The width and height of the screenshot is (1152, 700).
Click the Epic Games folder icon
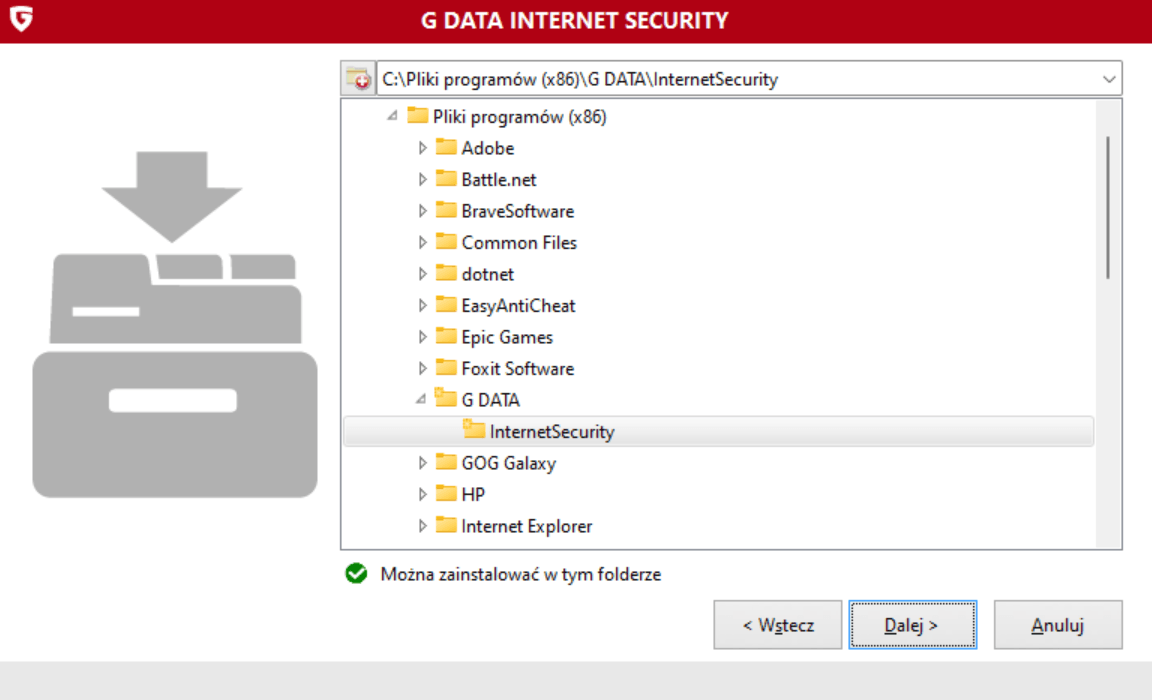tap(446, 337)
